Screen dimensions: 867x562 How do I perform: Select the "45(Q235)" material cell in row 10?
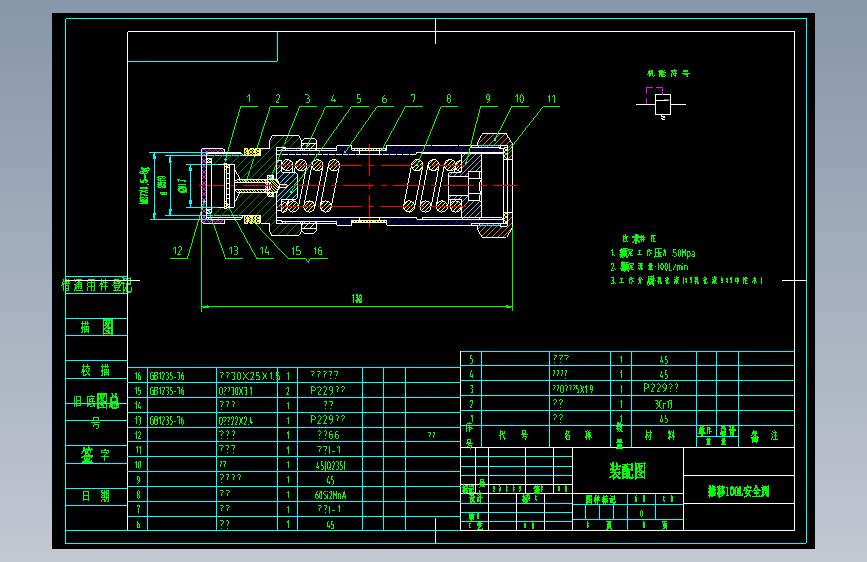[331, 465]
